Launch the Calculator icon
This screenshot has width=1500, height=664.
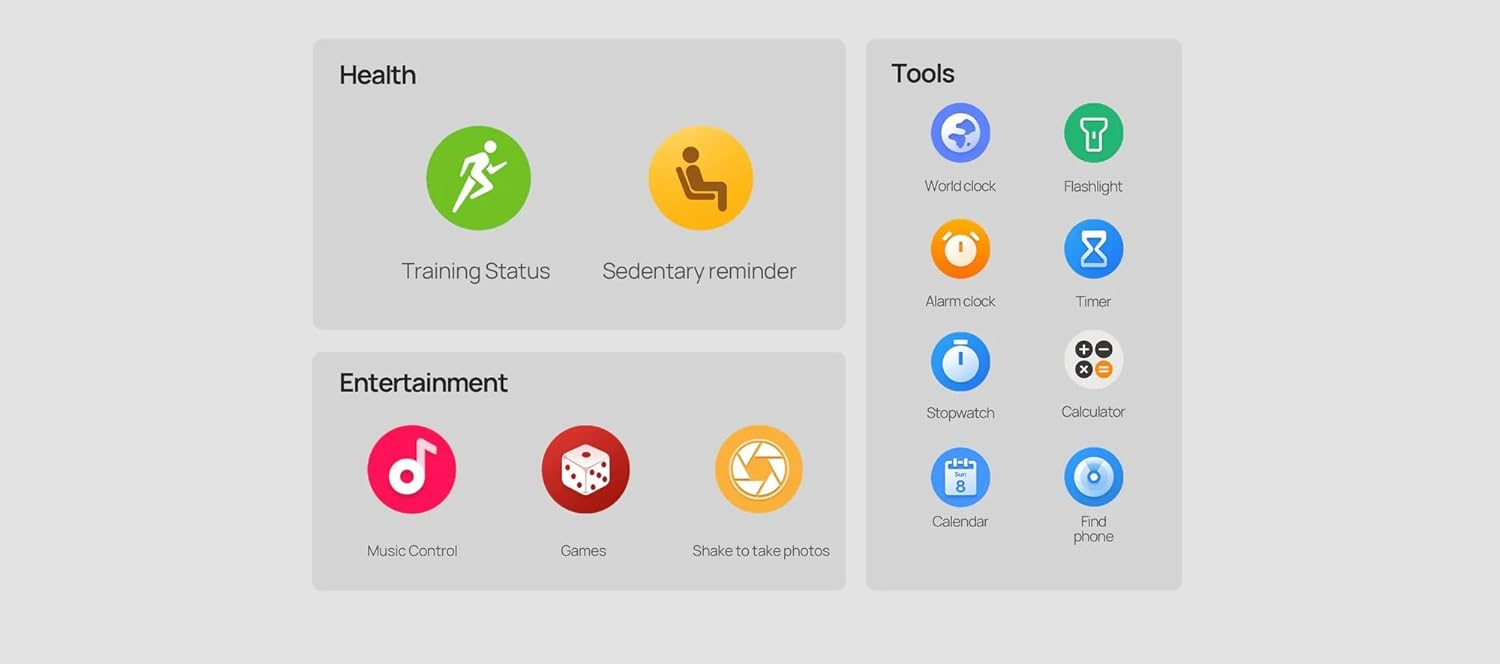click(1093, 360)
